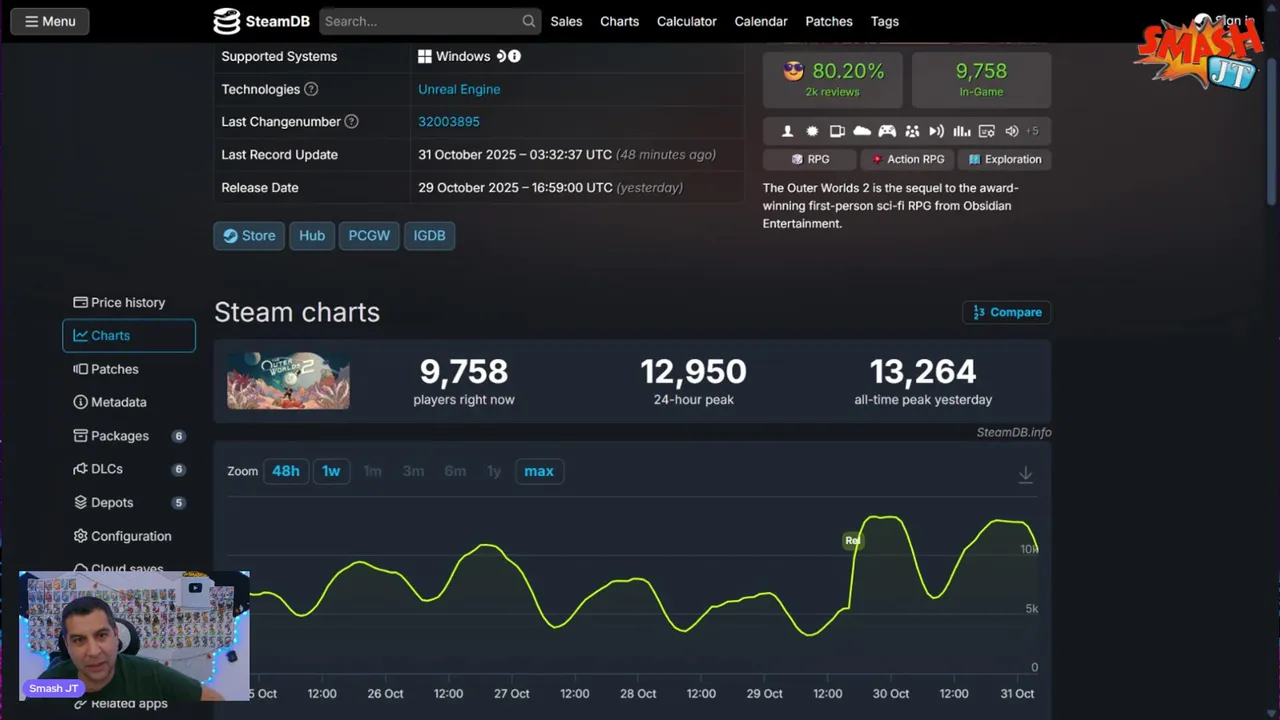Click the 9,758 In-Game box
1280x720 pixels.
tap(981, 79)
